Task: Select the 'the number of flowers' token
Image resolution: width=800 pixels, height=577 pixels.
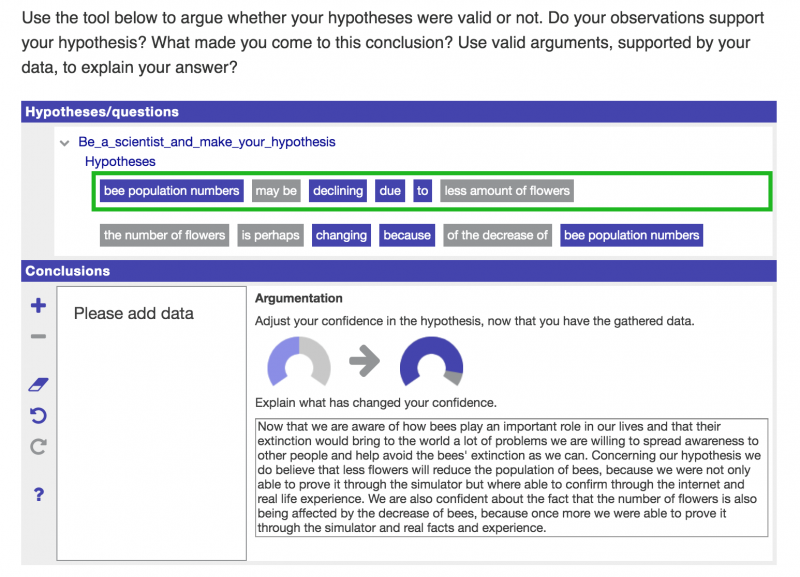Action: tap(164, 235)
